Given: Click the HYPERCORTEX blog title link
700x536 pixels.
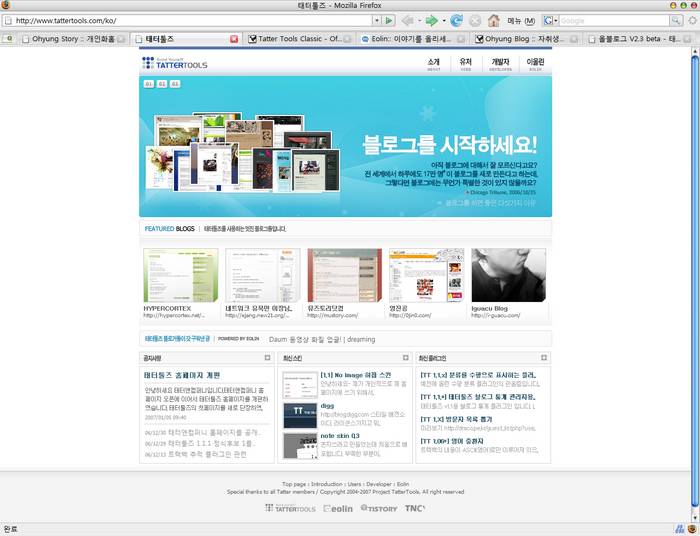Looking at the screenshot, I should coord(167,308).
